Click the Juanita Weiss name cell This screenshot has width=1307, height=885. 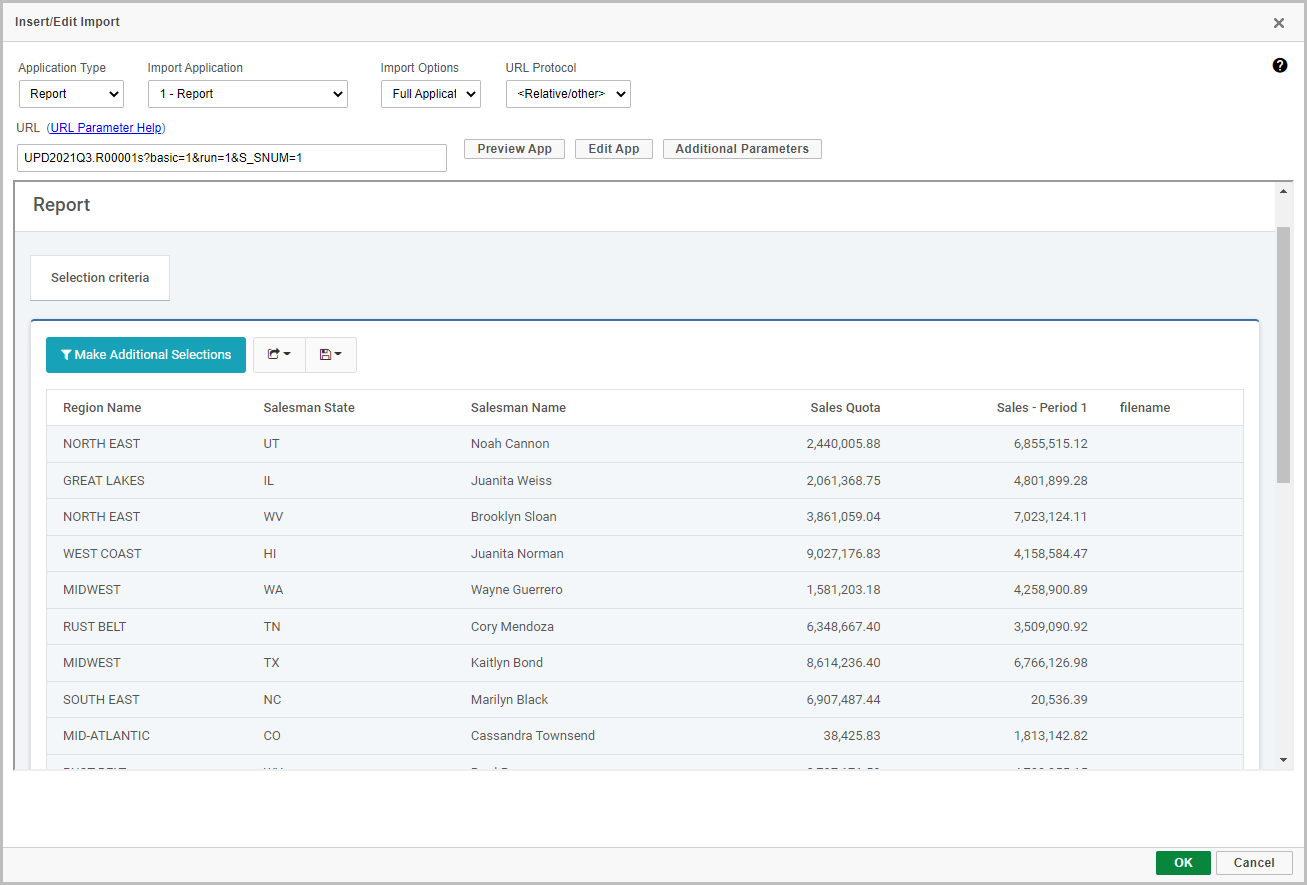(511, 481)
